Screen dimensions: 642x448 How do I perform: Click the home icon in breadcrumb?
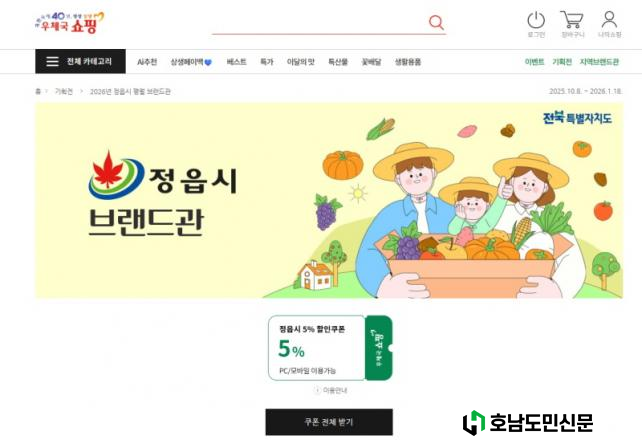(x=38, y=91)
